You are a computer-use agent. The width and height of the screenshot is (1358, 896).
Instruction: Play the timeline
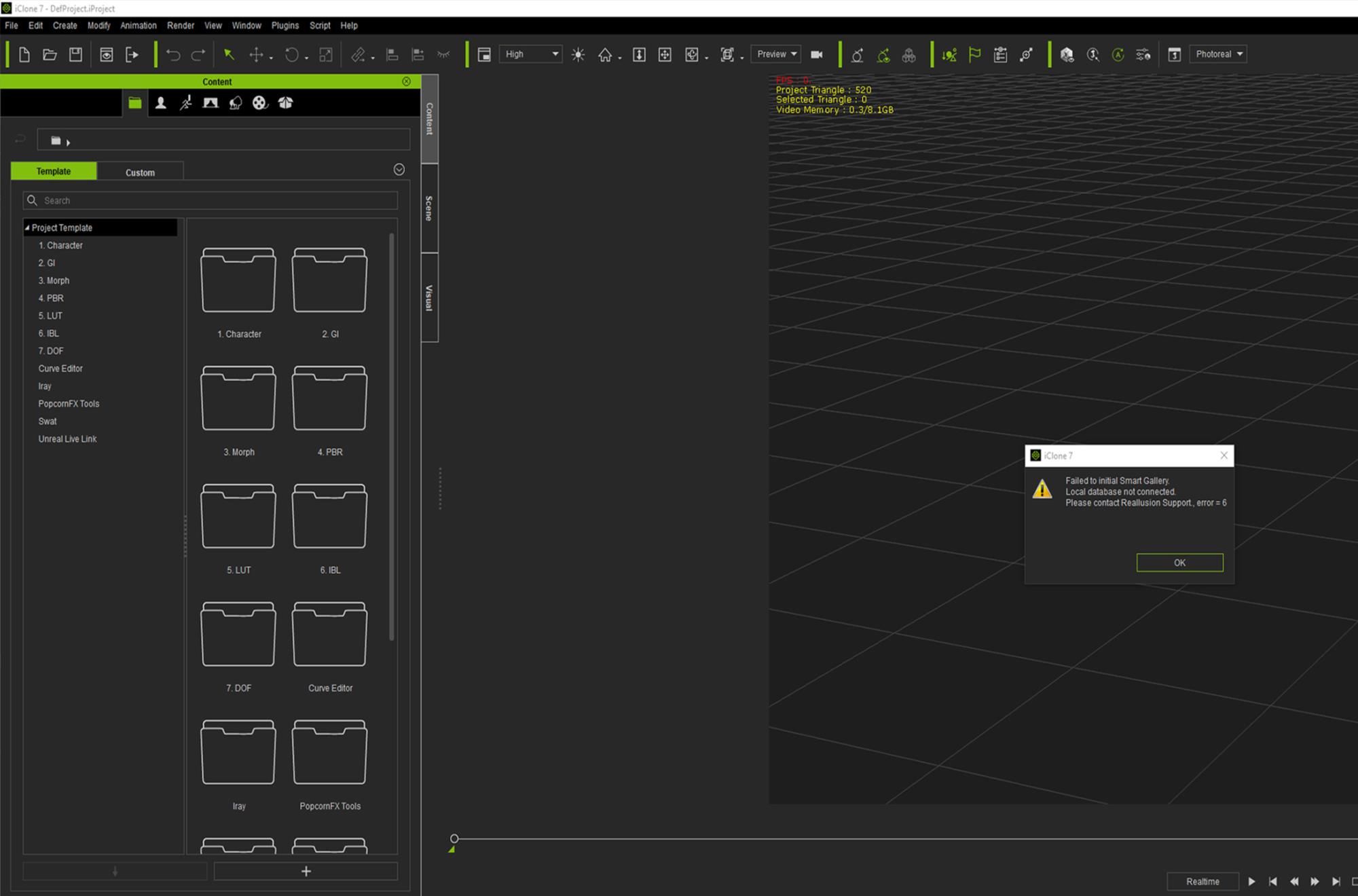pos(1251,881)
